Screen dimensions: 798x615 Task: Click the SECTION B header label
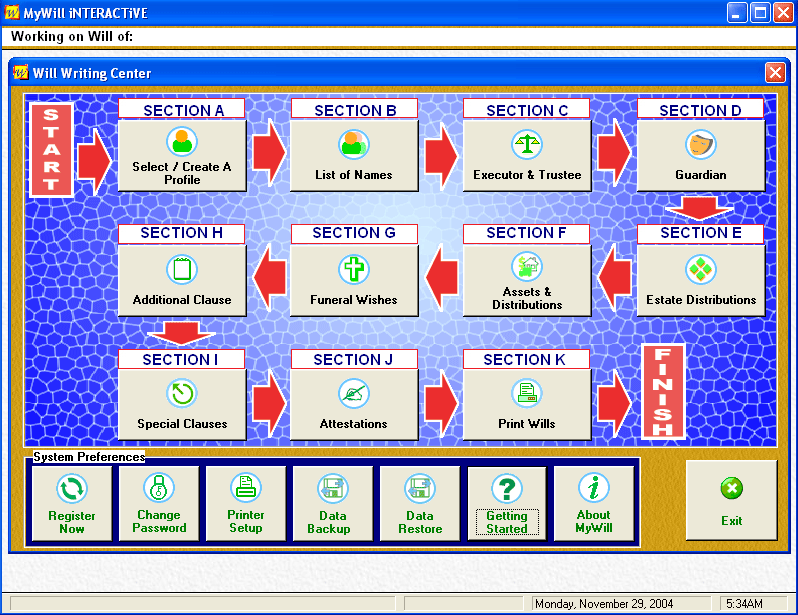[354, 109]
